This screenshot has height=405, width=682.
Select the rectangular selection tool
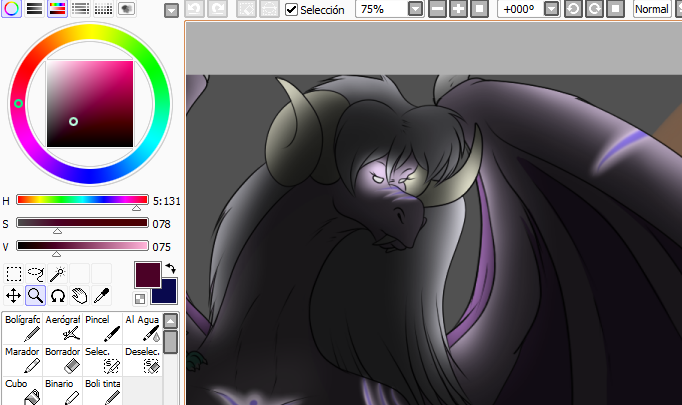pyautogui.click(x=13, y=274)
